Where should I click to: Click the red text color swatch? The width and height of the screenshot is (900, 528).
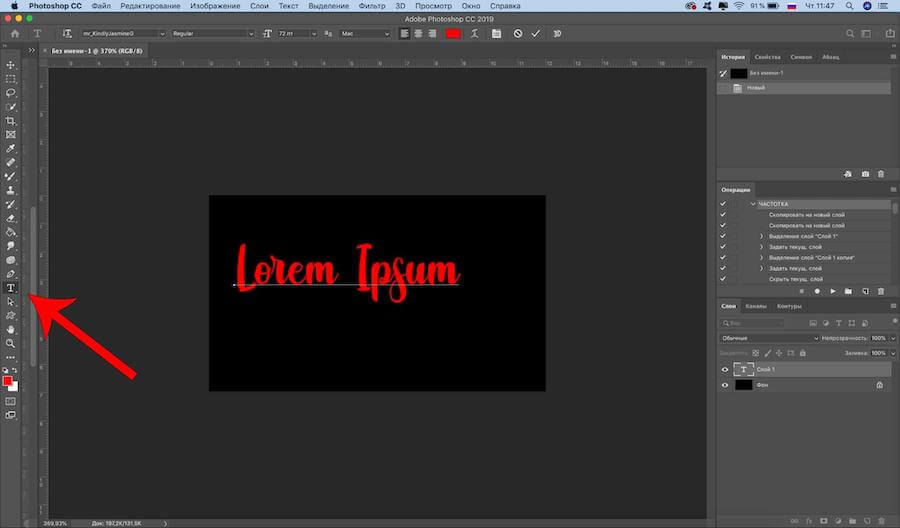(452, 33)
